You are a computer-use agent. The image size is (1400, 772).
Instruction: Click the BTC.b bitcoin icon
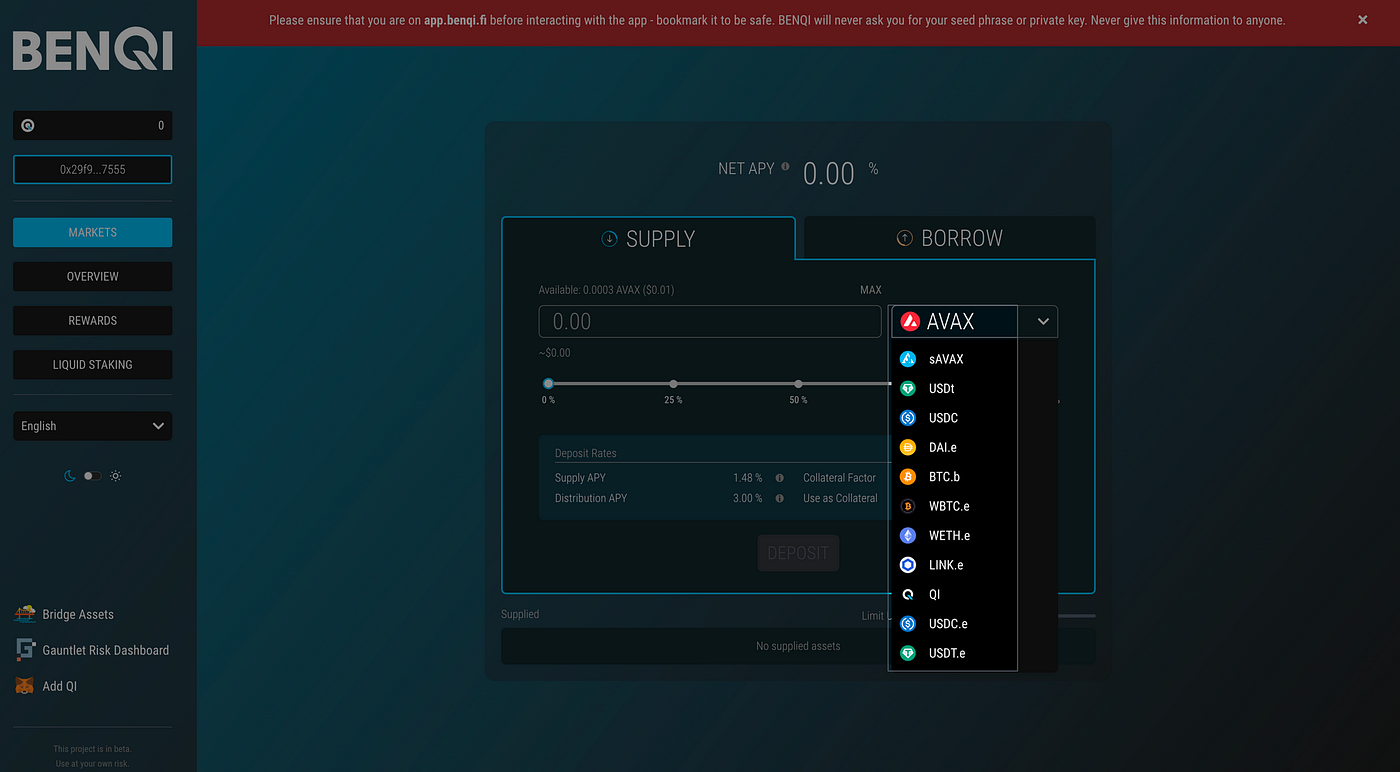pos(908,477)
